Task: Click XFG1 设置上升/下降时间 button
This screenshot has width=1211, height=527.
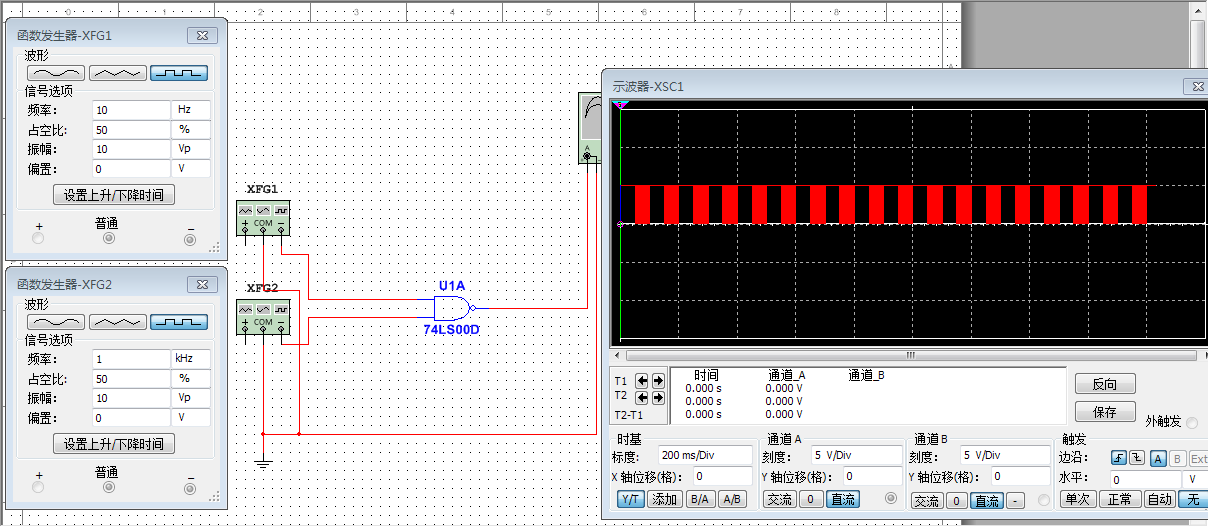Action: (x=113, y=195)
